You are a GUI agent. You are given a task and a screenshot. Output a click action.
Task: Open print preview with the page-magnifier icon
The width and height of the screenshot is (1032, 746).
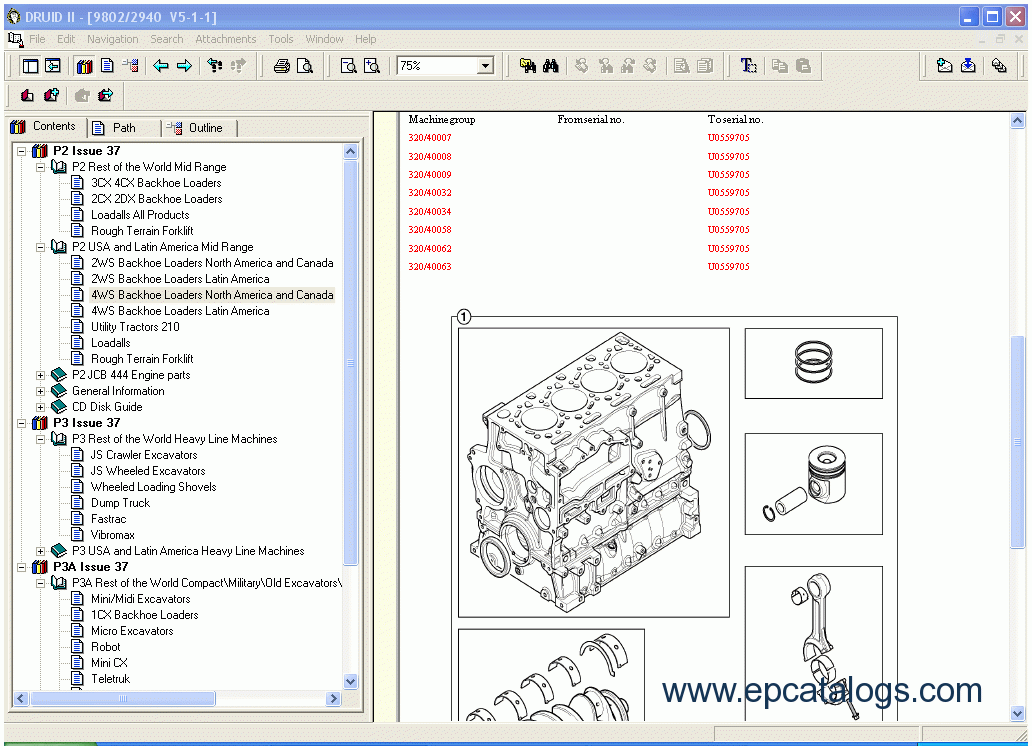(305, 66)
